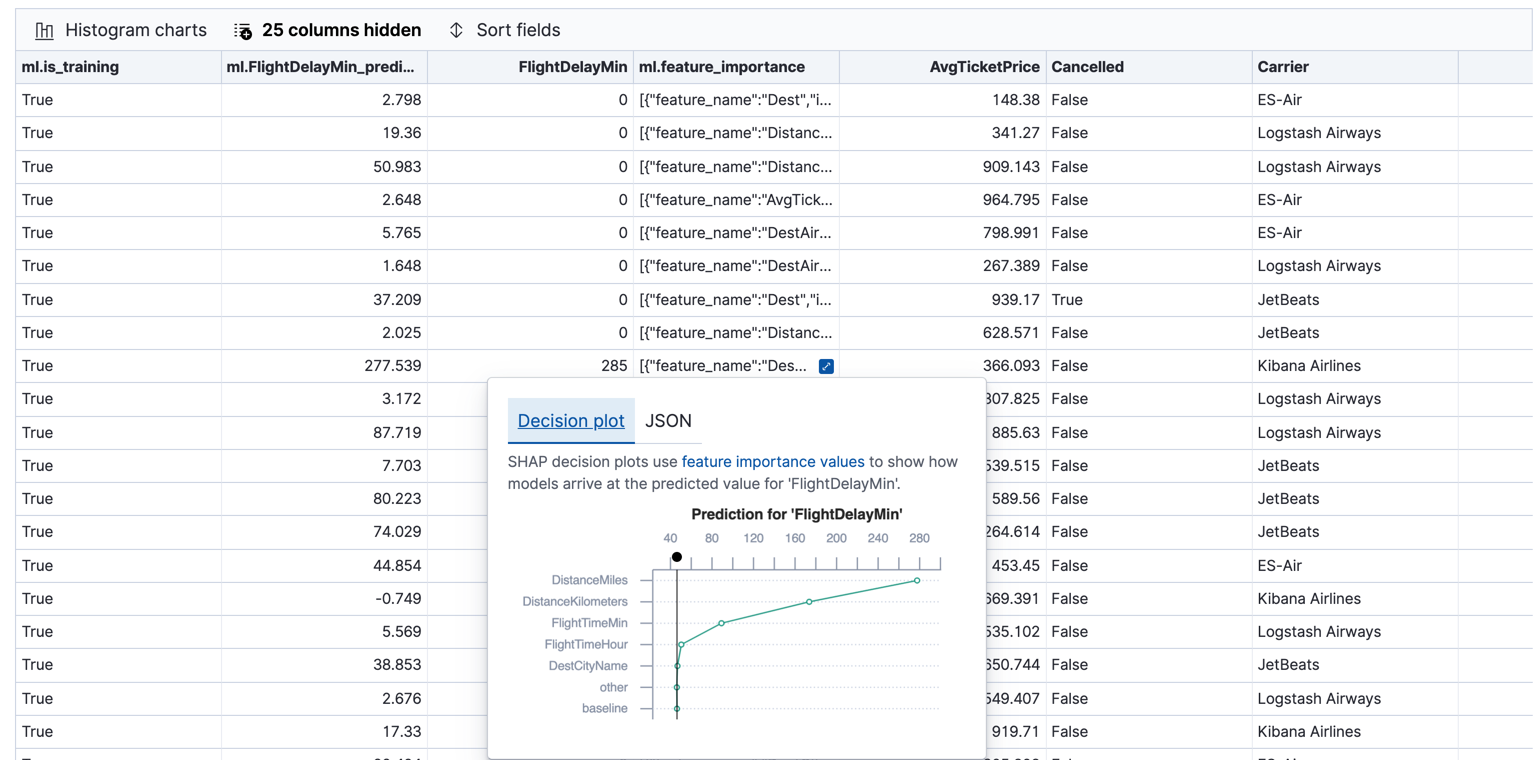The width and height of the screenshot is (1538, 760).
Task: Click the Histogram charts bar-chart icon
Action: point(45,30)
